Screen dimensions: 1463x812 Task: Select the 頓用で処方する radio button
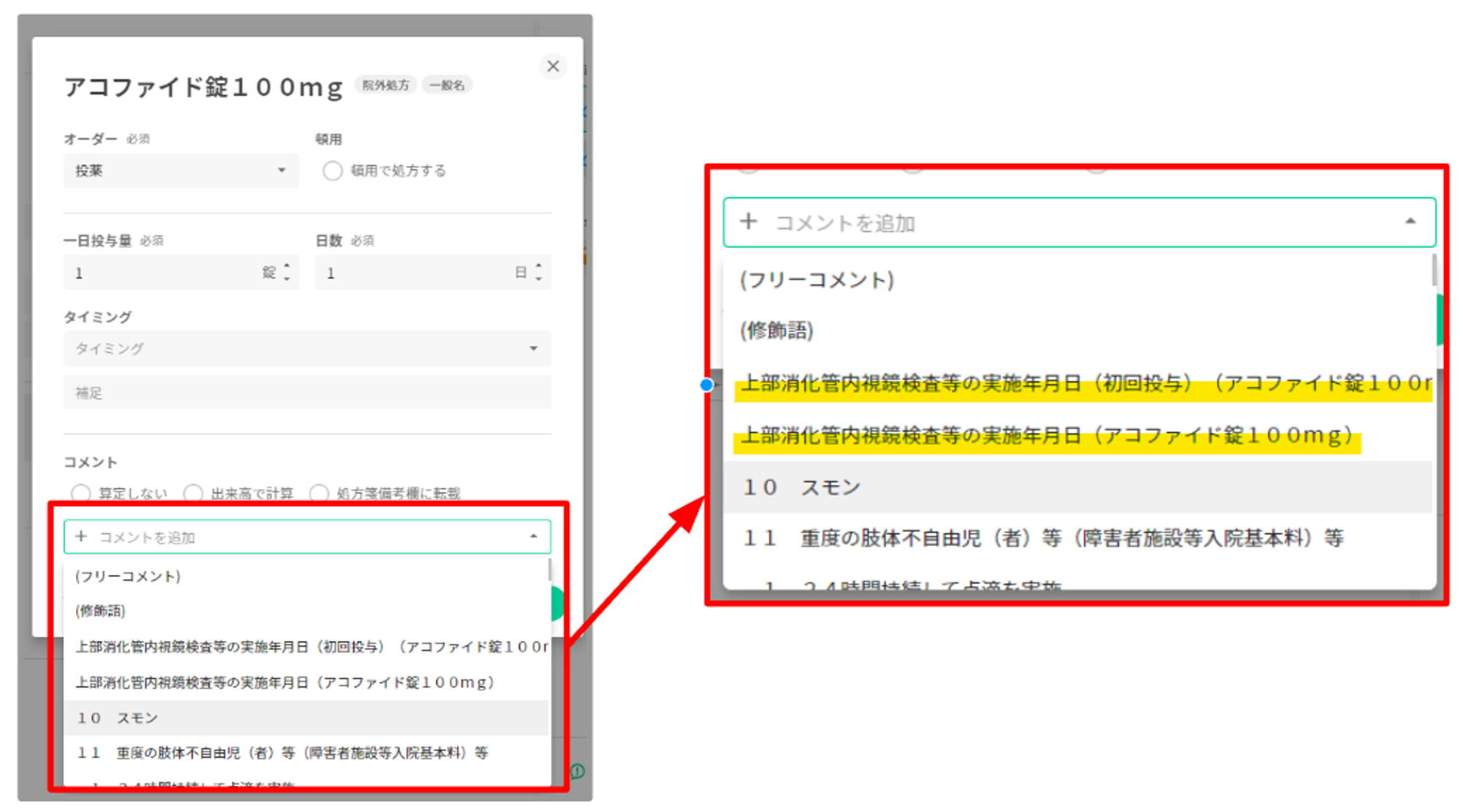[x=332, y=170]
